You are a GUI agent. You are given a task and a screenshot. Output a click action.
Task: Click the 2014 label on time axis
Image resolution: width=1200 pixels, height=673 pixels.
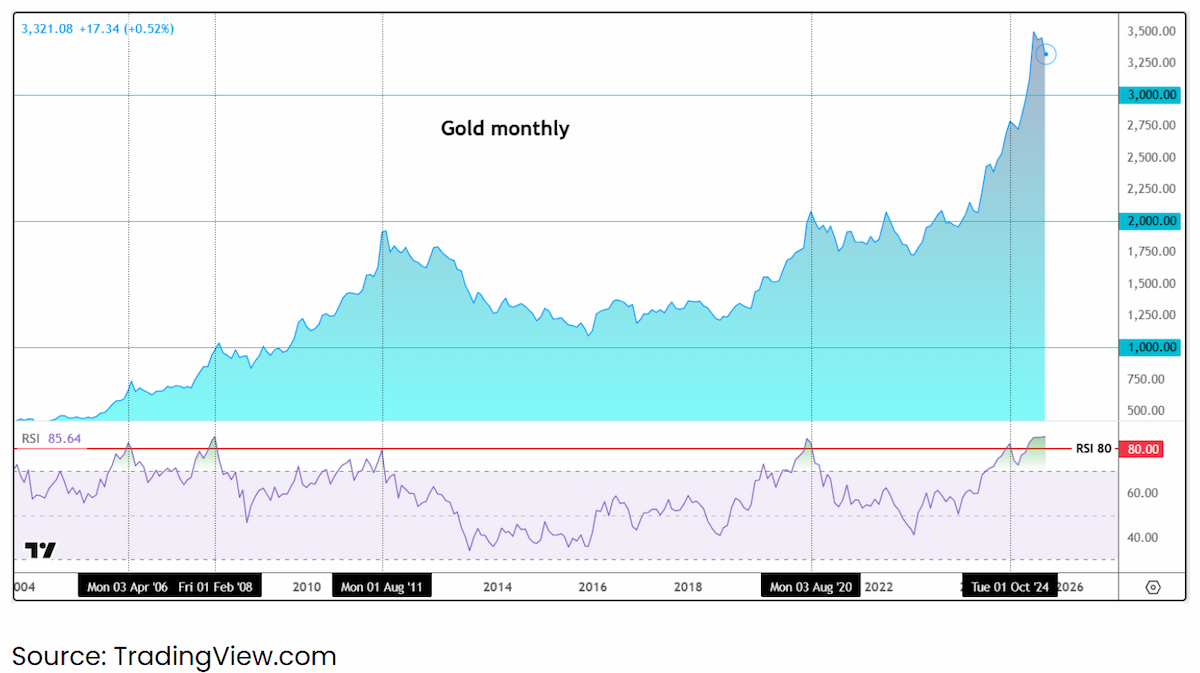(x=497, y=587)
